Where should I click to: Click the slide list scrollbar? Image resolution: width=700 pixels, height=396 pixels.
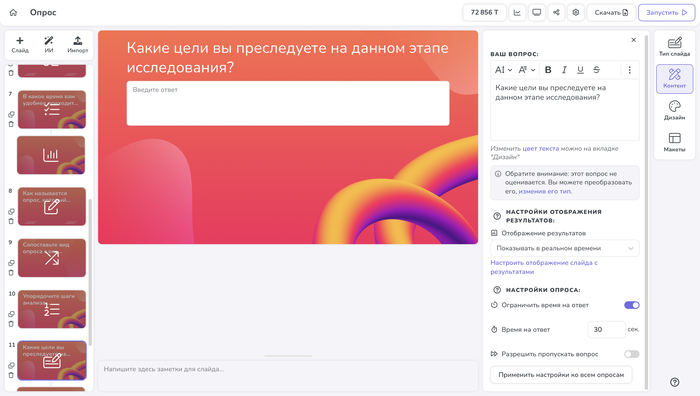point(90,272)
